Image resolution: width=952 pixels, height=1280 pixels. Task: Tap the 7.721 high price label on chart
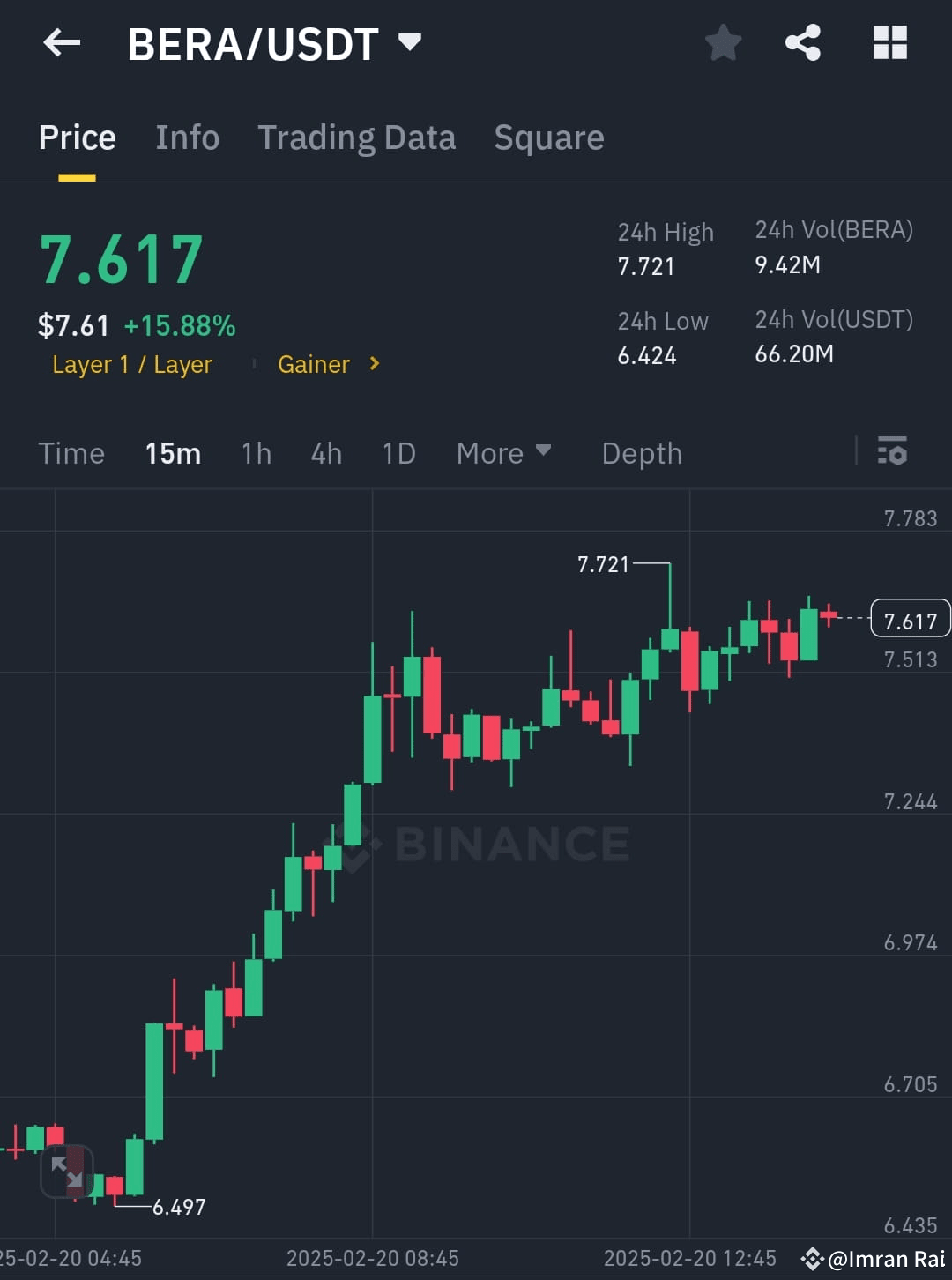[603, 564]
